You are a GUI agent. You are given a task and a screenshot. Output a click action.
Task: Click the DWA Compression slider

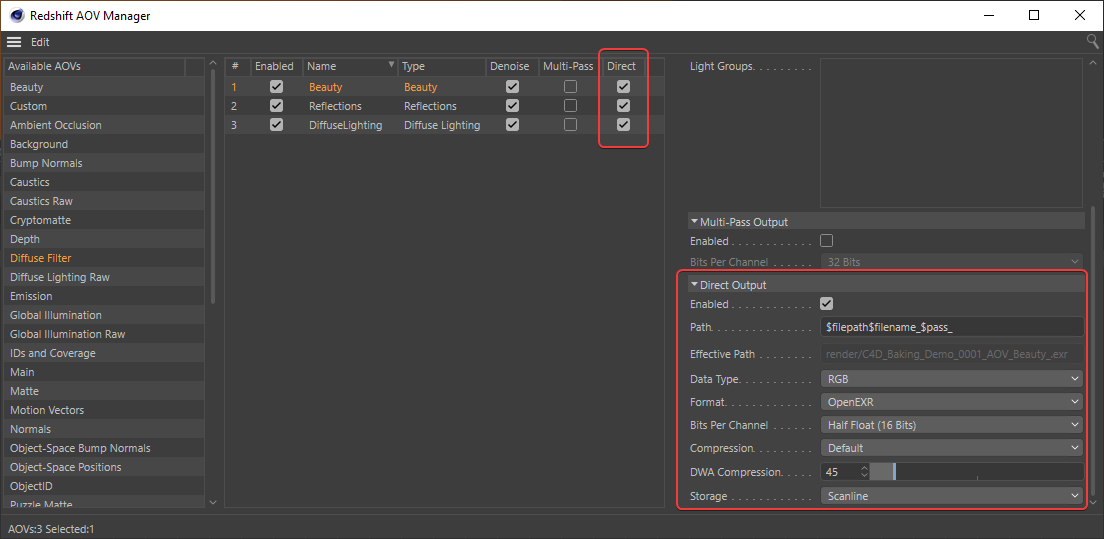tap(977, 471)
